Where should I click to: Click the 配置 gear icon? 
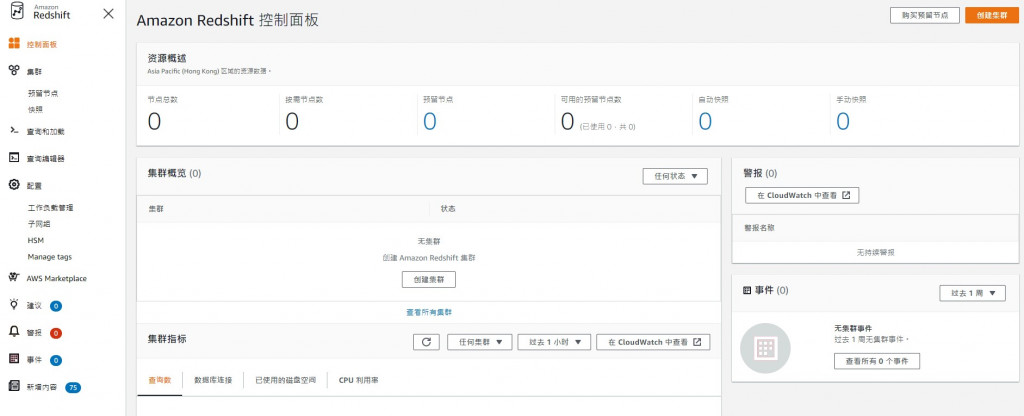tap(14, 185)
